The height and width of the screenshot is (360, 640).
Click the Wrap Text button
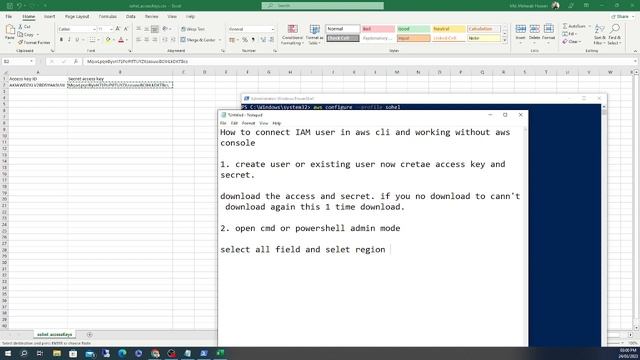193,29
